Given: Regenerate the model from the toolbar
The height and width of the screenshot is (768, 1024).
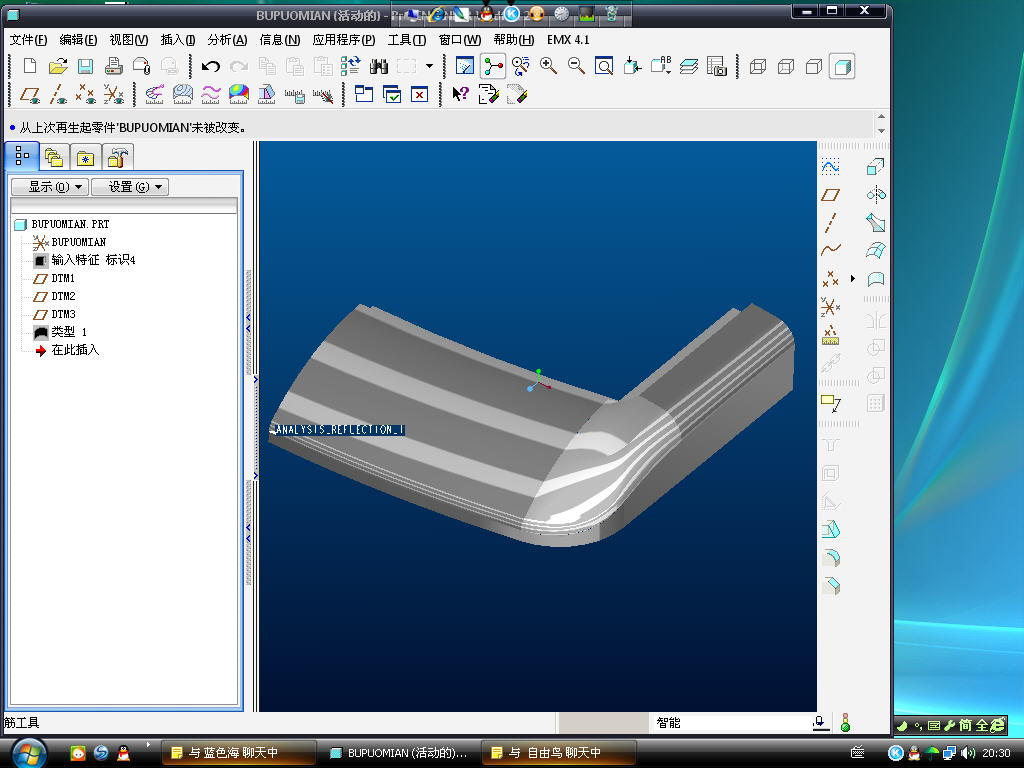Looking at the screenshot, I should (351, 66).
